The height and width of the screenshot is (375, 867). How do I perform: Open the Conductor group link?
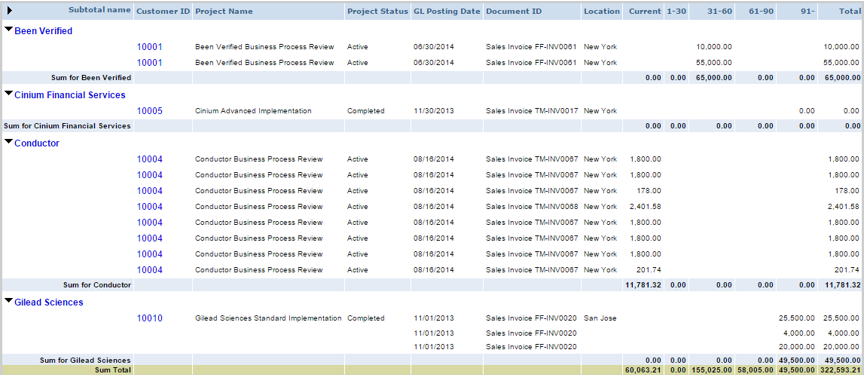(37, 143)
